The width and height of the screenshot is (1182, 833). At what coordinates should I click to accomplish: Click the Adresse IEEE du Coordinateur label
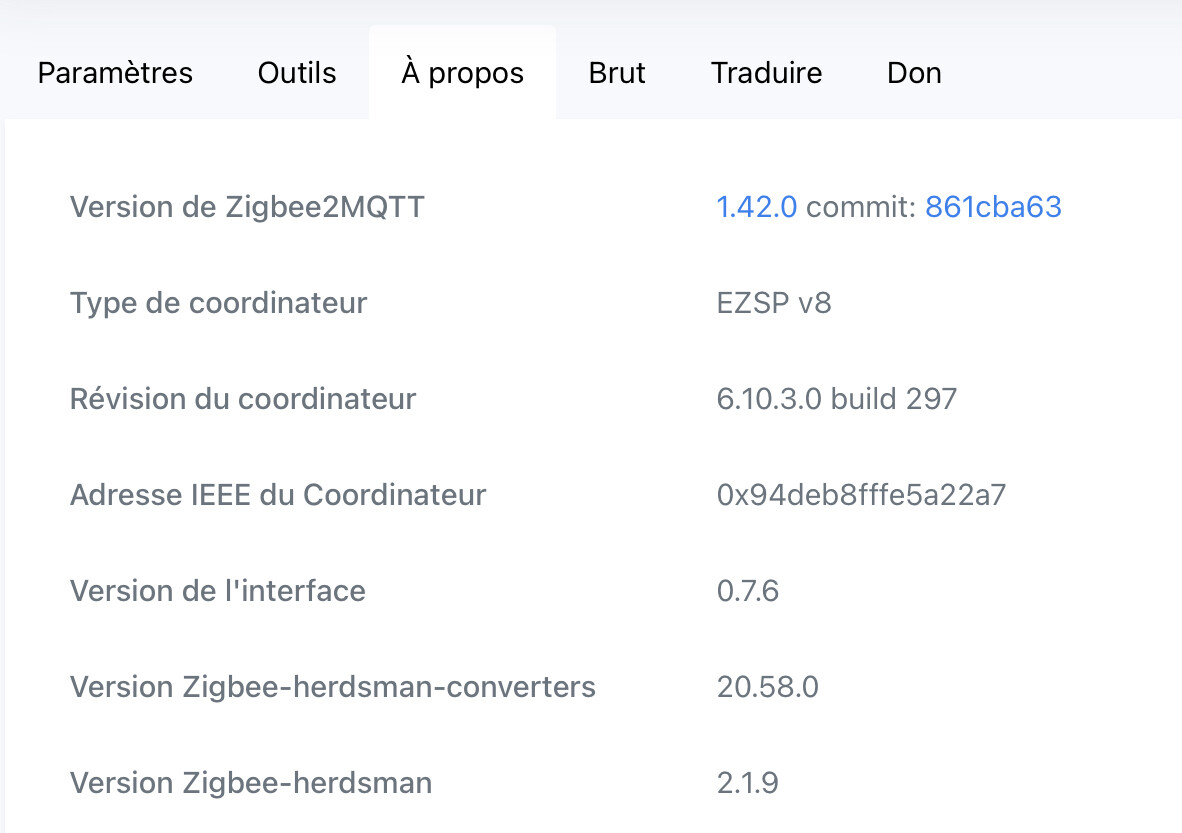coord(278,495)
